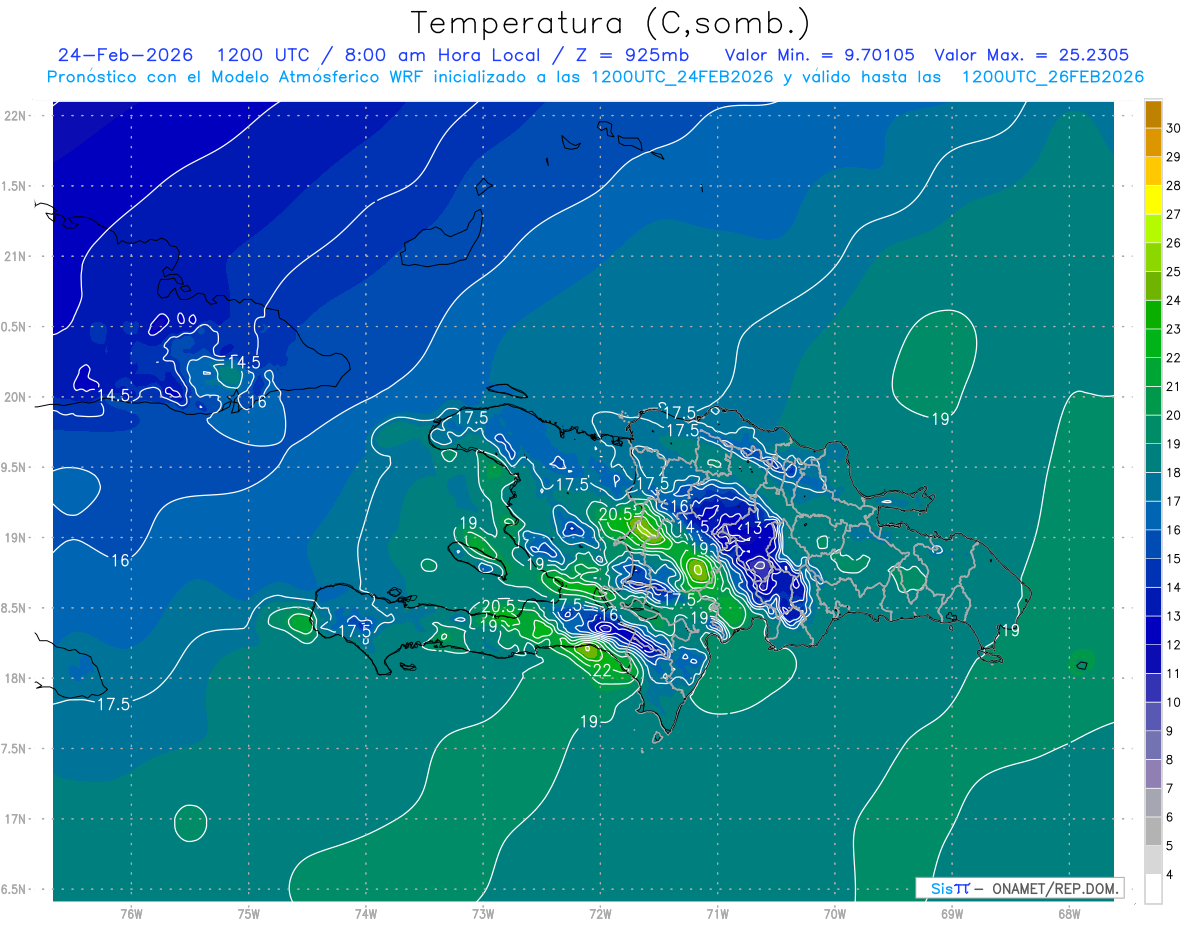Click the 1200UTC_26FEB2026 valid-until text
Screen dimensions: 1200x927
(x=1053, y=77)
